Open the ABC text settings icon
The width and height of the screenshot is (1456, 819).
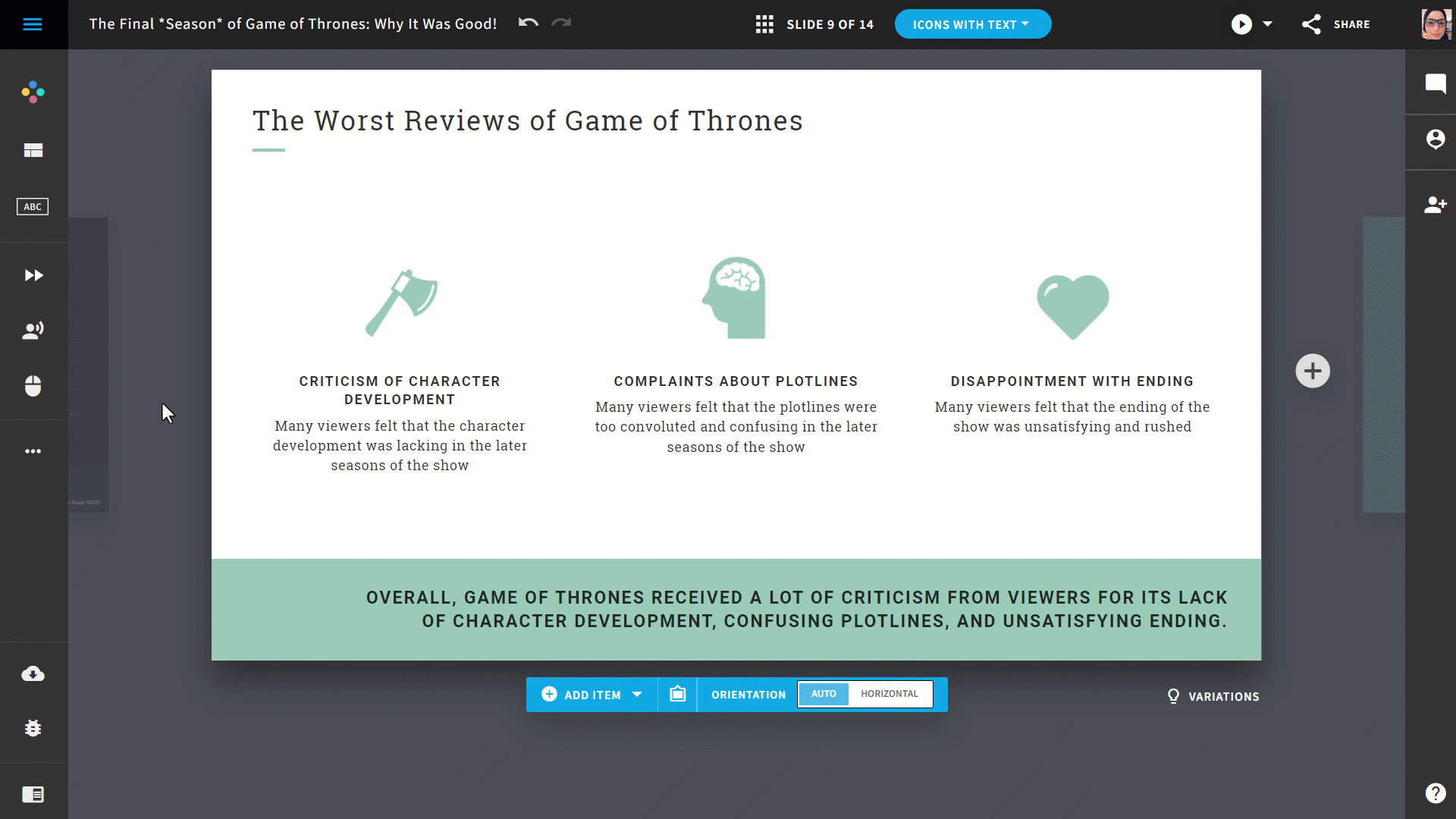(33, 206)
